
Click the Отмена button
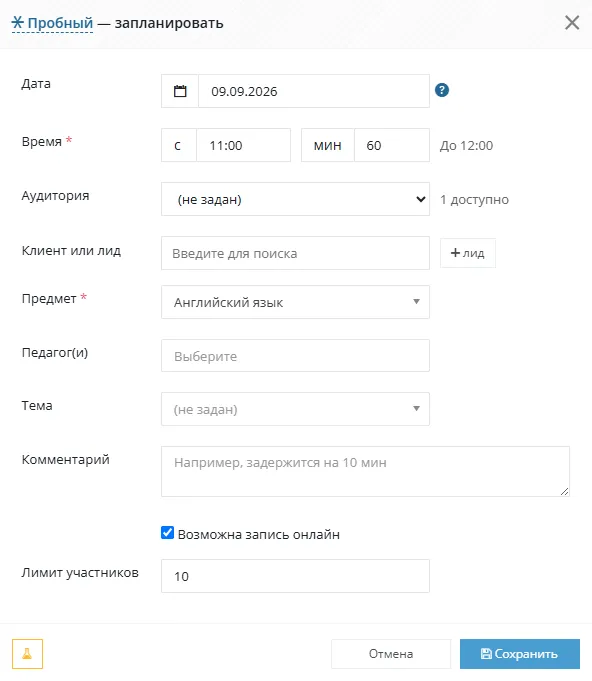[x=391, y=654]
